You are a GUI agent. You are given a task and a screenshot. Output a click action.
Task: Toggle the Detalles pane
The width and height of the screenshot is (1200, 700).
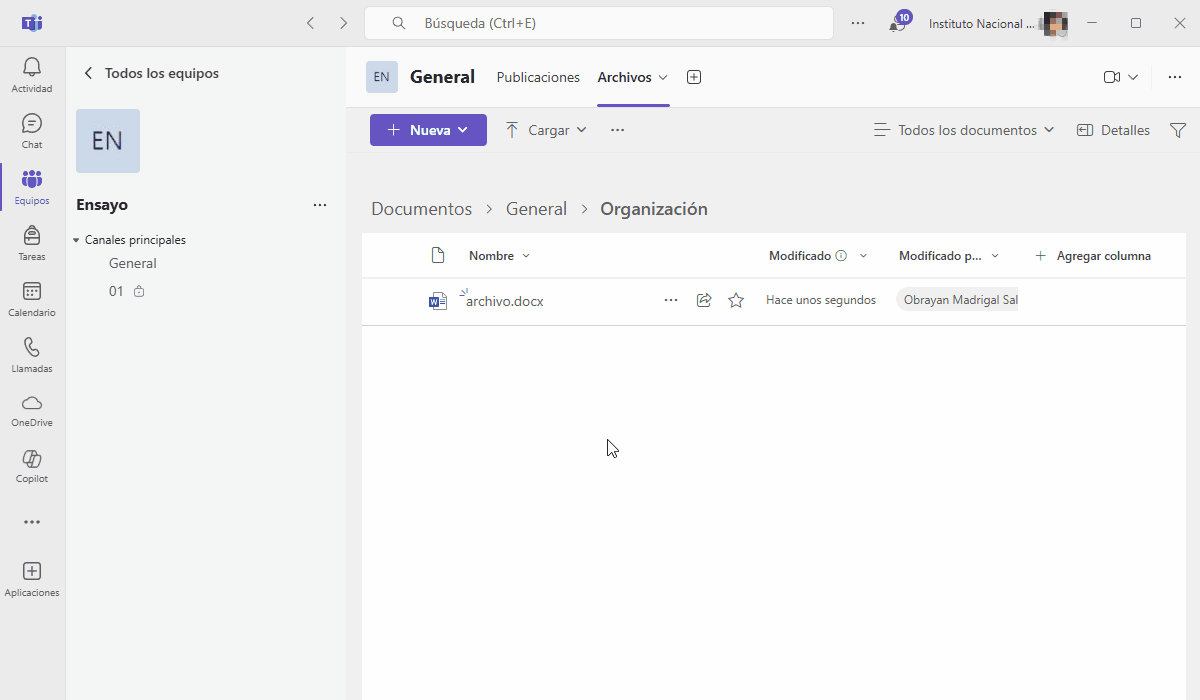pyautogui.click(x=1113, y=130)
